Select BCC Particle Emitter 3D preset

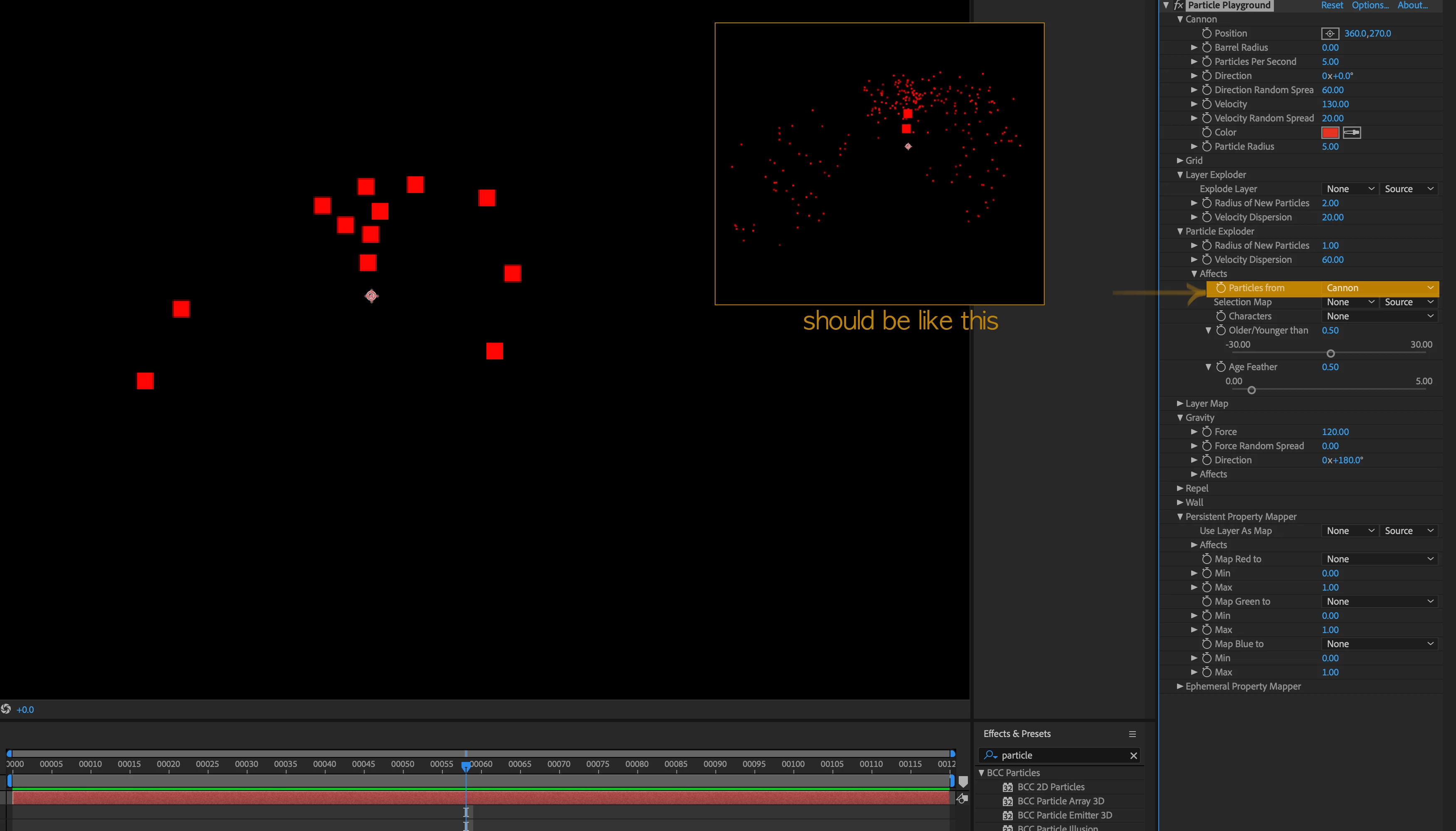click(x=1065, y=815)
